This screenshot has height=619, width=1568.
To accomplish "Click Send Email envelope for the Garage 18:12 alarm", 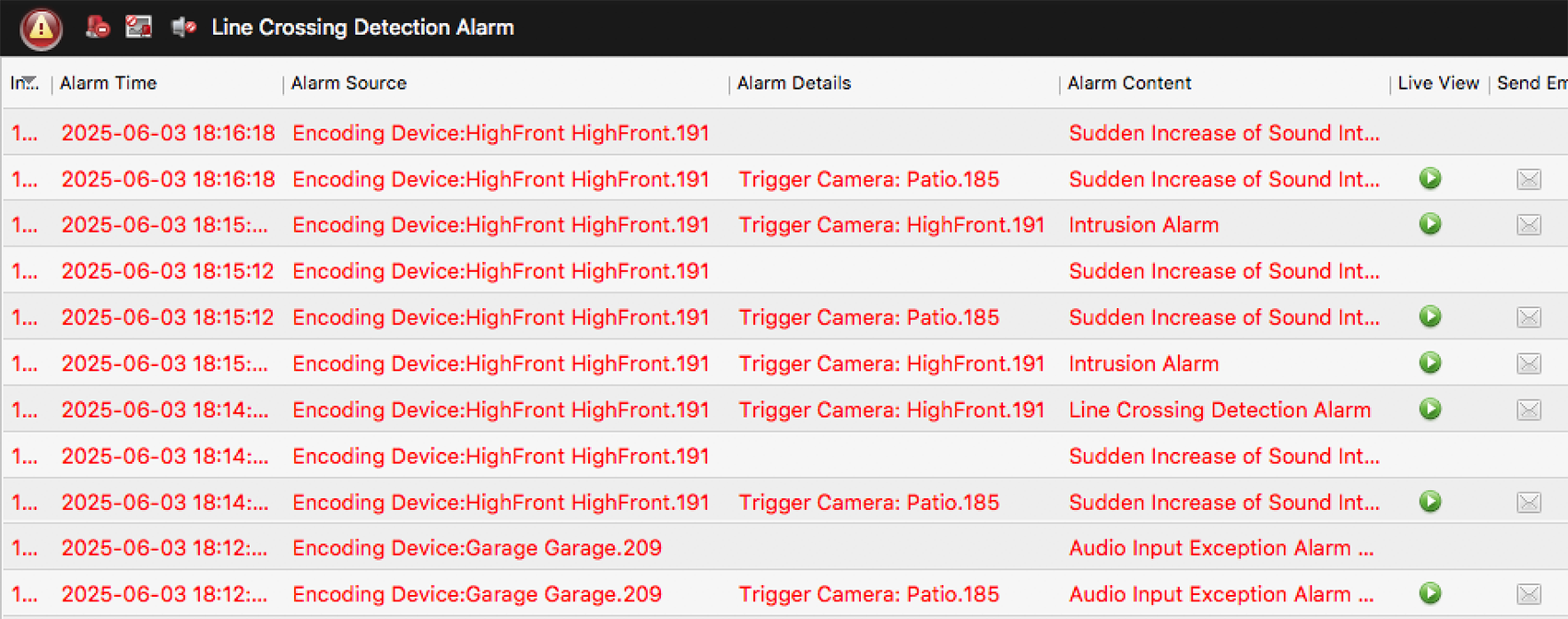I will (x=1529, y=593).
